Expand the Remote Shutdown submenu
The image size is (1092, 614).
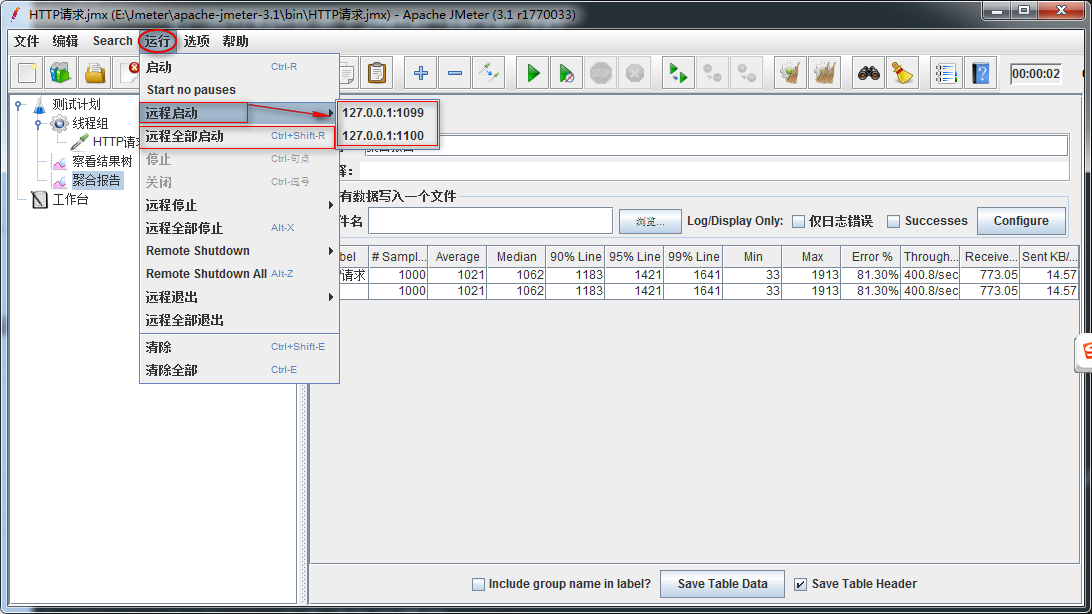coord(239,251)
